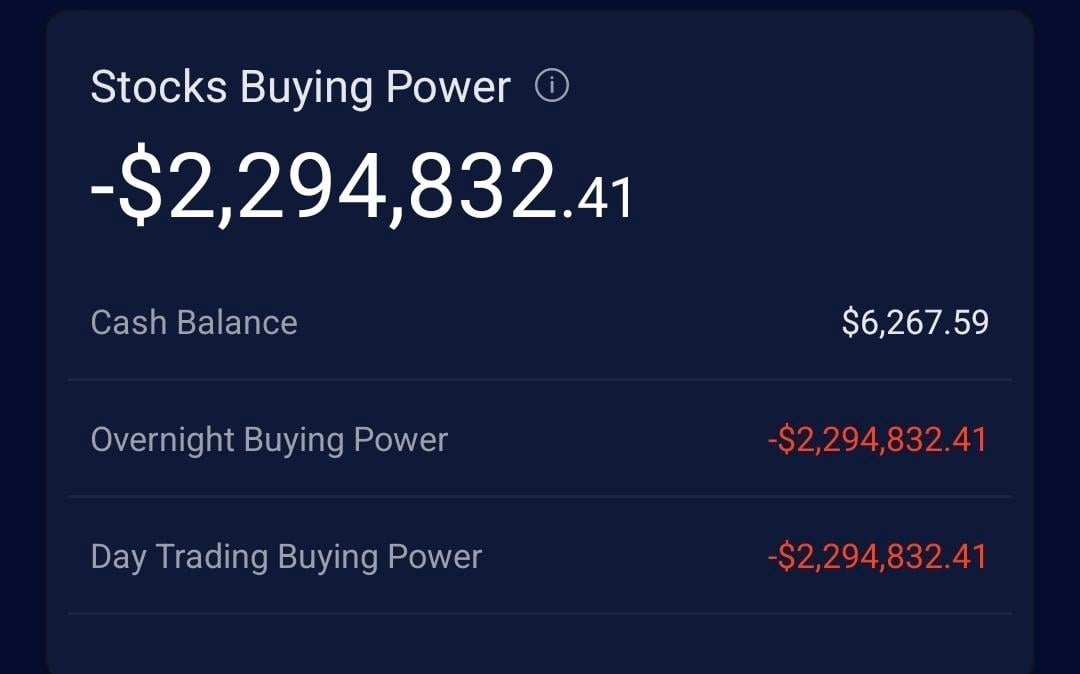Tap the info icon beside Stocks Buying Power
Screen dimensions: 1080x674
tap(551, 87)
